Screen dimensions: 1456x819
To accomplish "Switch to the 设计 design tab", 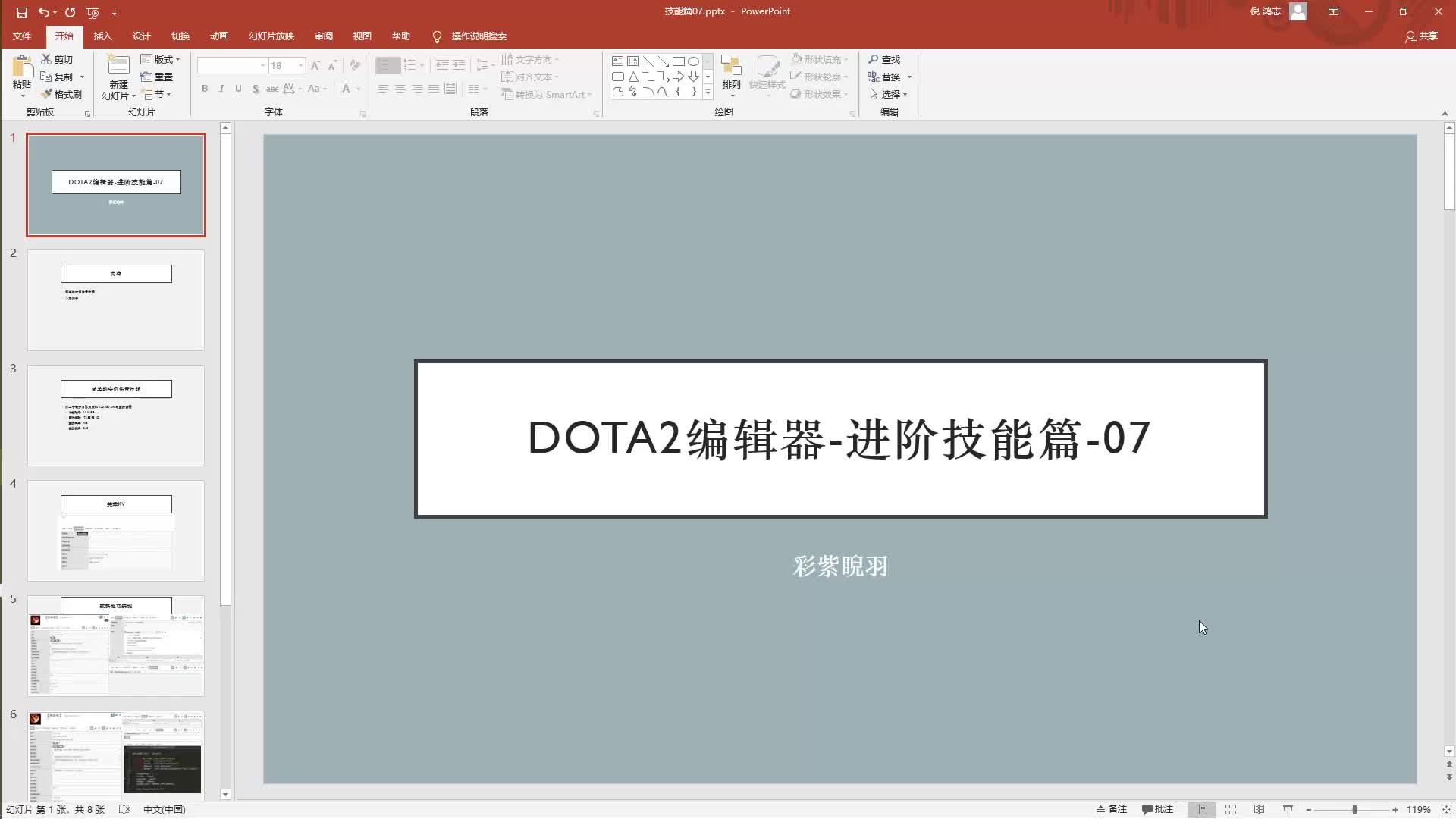I will click(141, 36).
